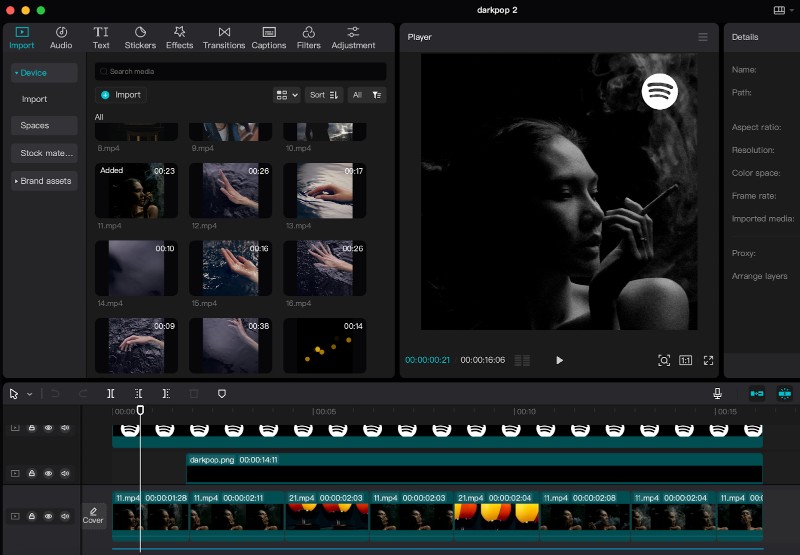Mute the darkpop.png track
800x555 pixels.
click(x=65, y=473)
